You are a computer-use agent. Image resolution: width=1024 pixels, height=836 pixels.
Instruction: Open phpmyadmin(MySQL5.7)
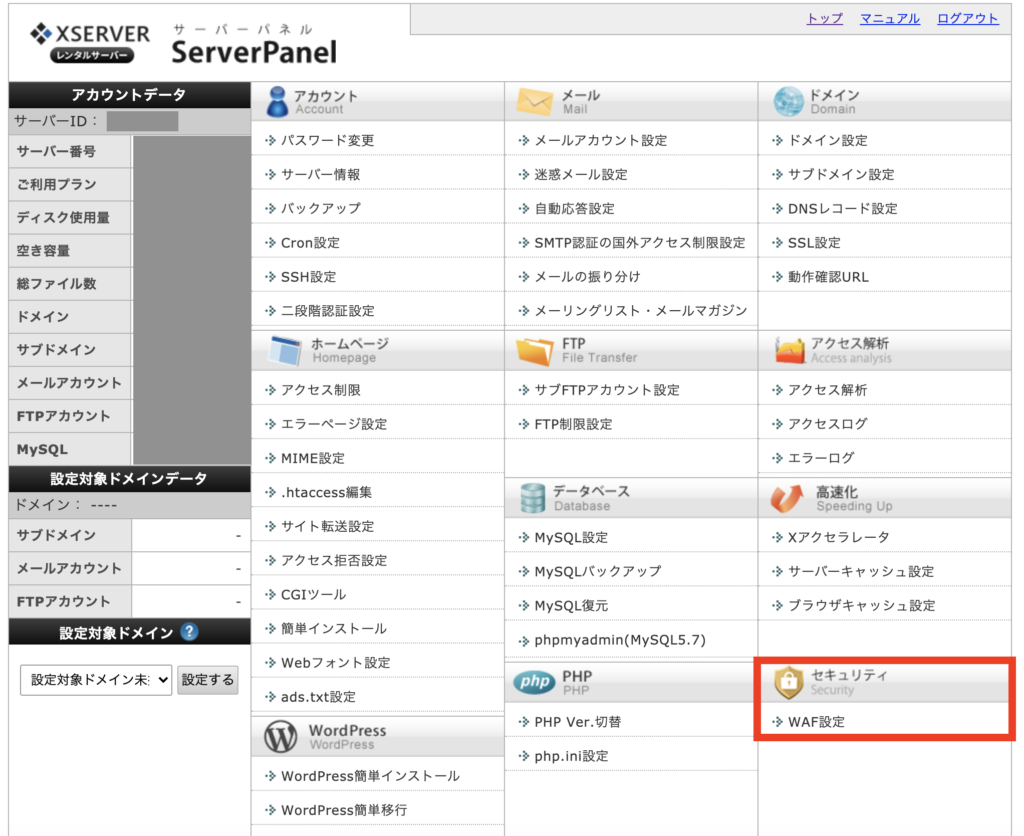click(620, 640)
